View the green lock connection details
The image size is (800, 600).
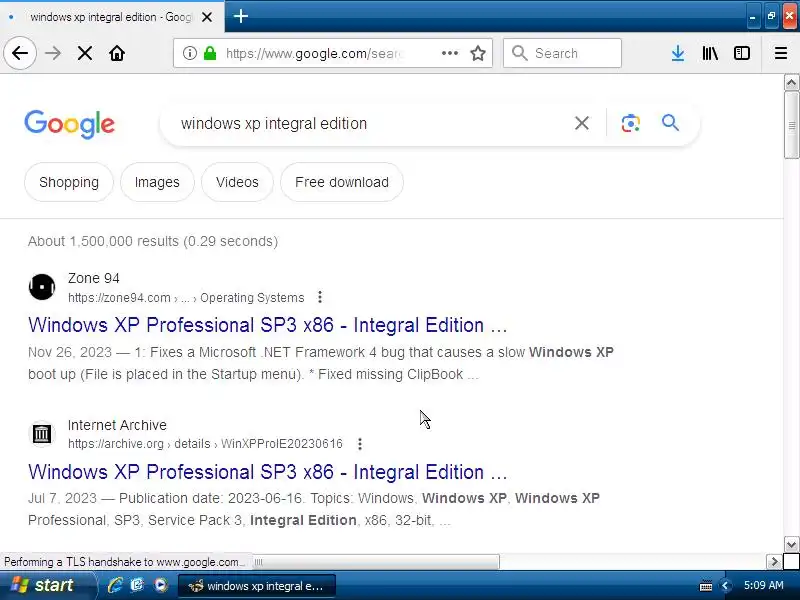coord(210,53)
